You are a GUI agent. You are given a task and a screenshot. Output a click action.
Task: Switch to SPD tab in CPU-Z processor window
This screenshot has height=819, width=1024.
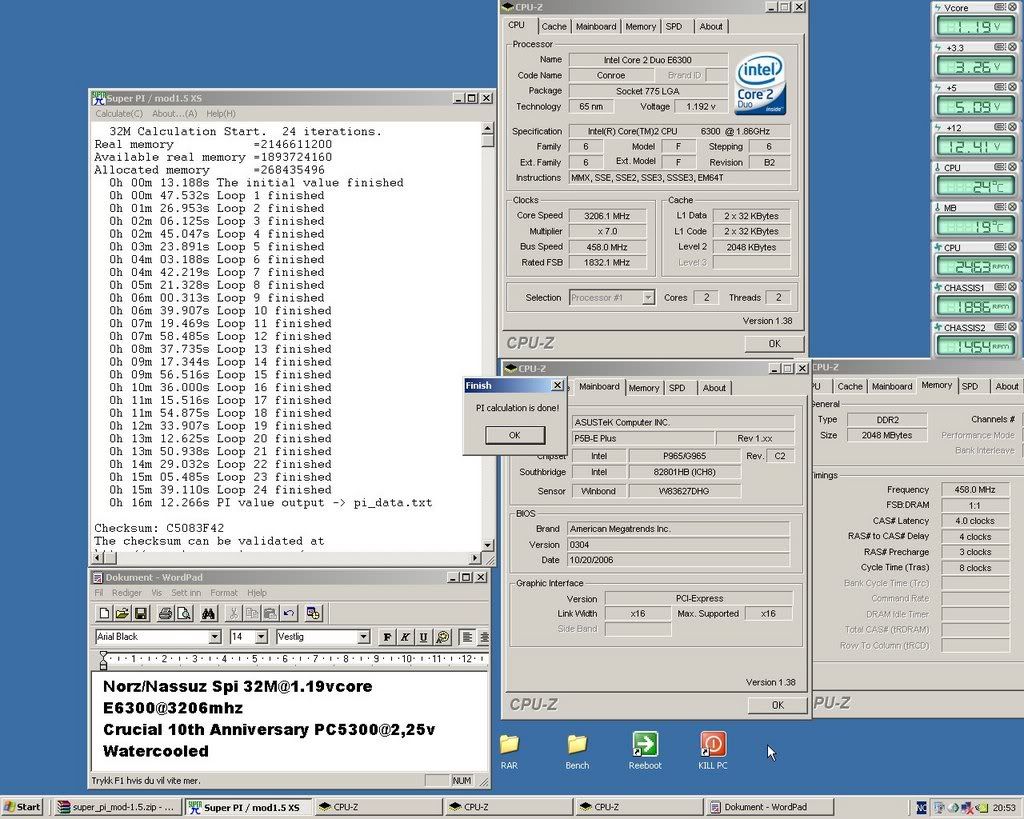(674, 27)
